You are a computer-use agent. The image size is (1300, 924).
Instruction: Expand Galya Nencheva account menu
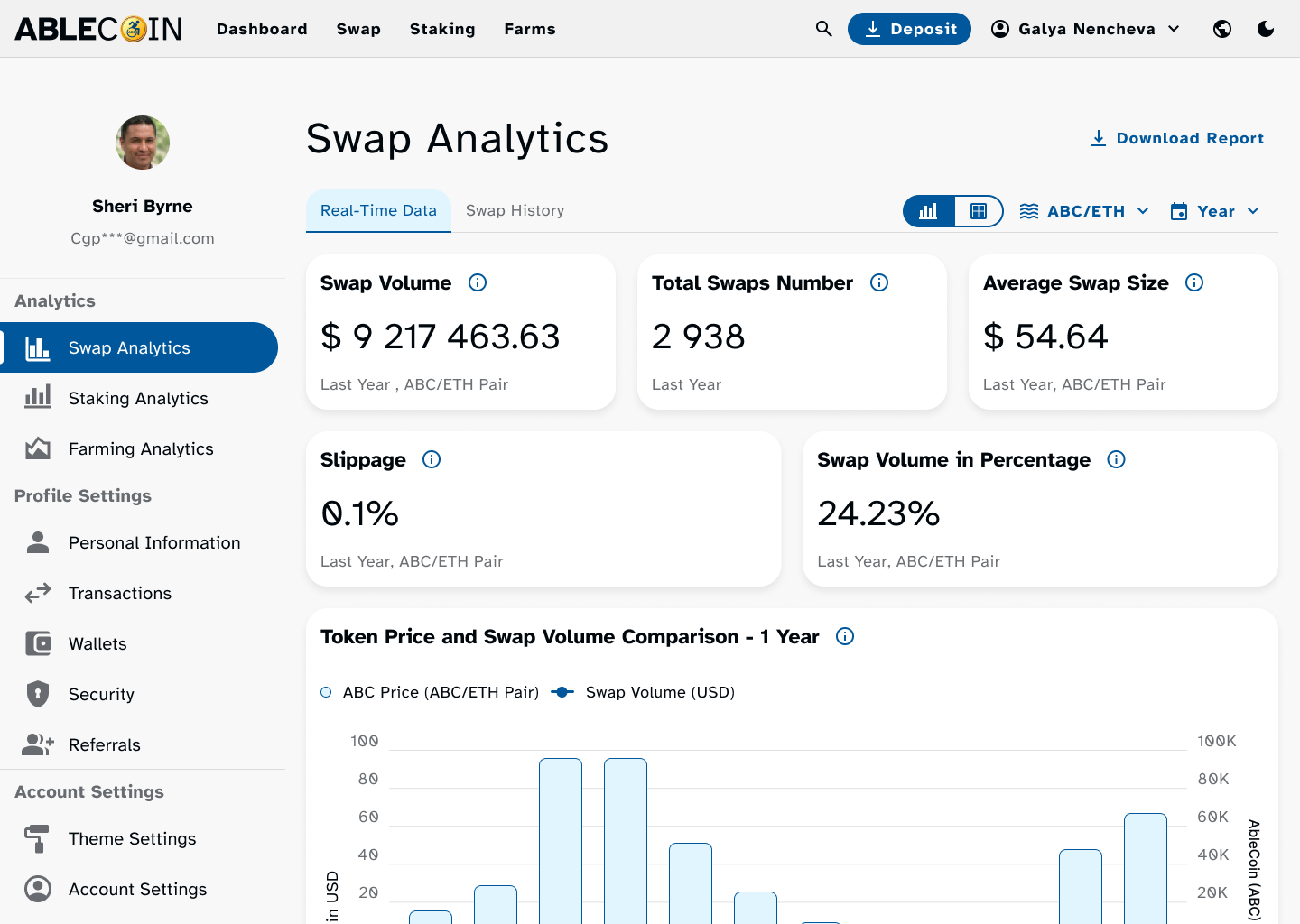click(1085, 29)
